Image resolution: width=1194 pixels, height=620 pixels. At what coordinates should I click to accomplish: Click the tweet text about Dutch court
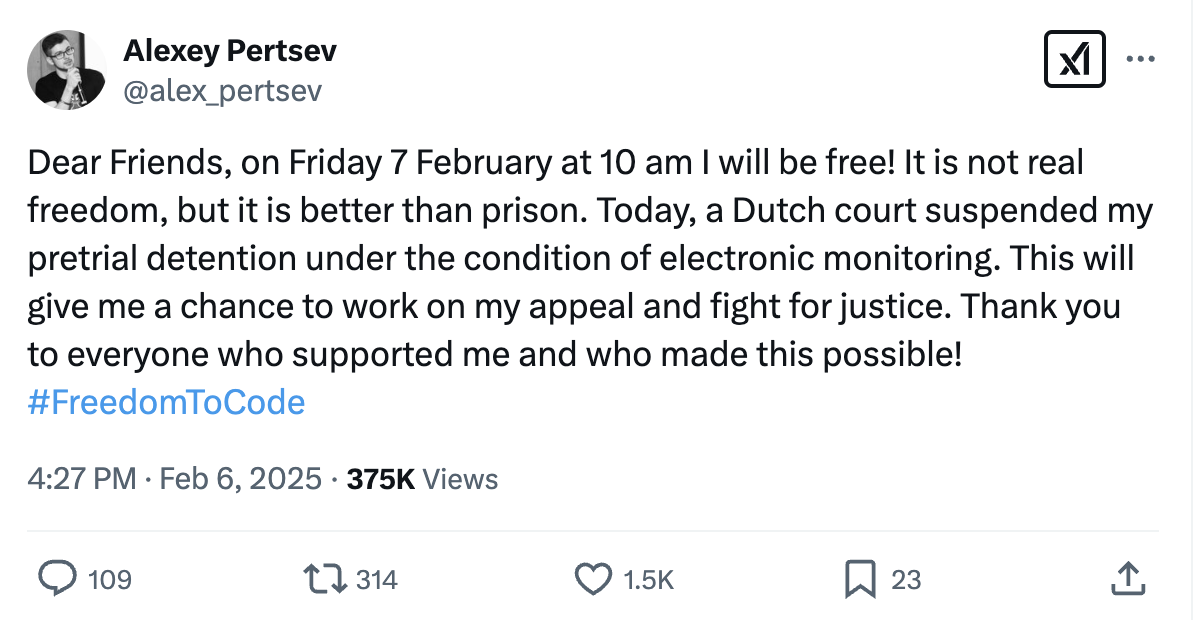coord(590,258)
